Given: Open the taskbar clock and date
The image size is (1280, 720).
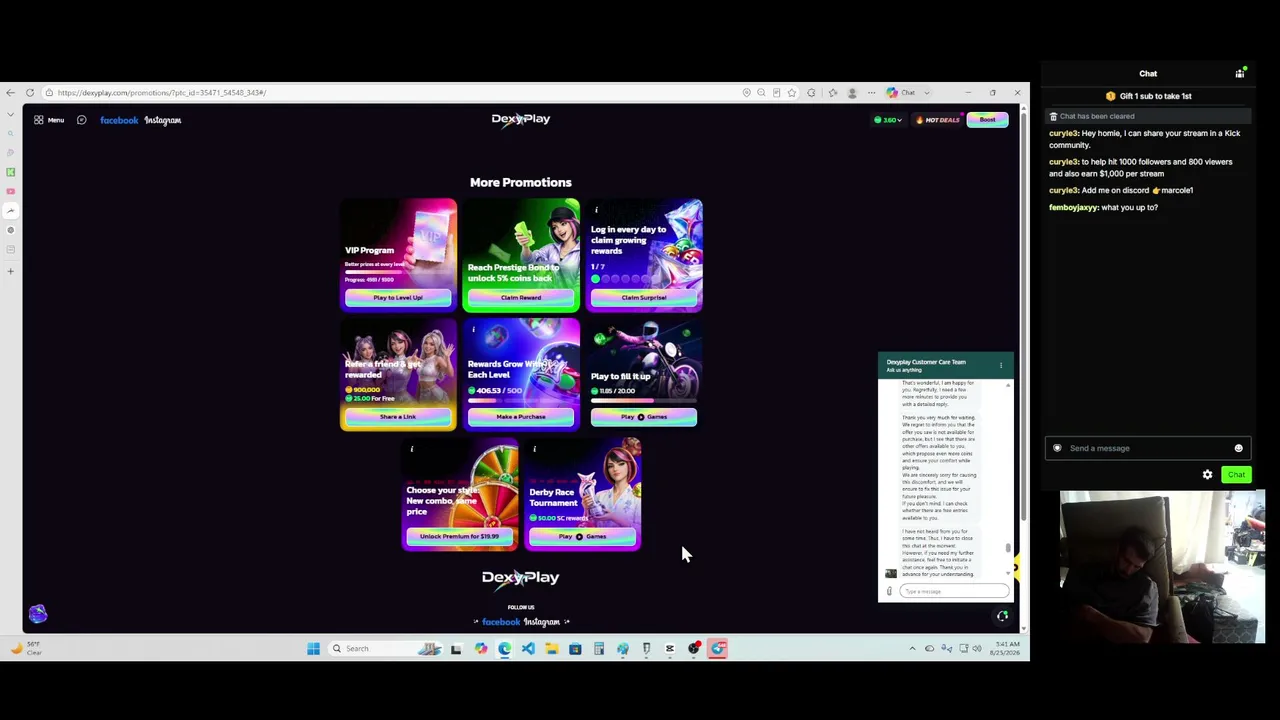Looking at the screenshot, I should pyautogui.click(x=1006, y=649).
